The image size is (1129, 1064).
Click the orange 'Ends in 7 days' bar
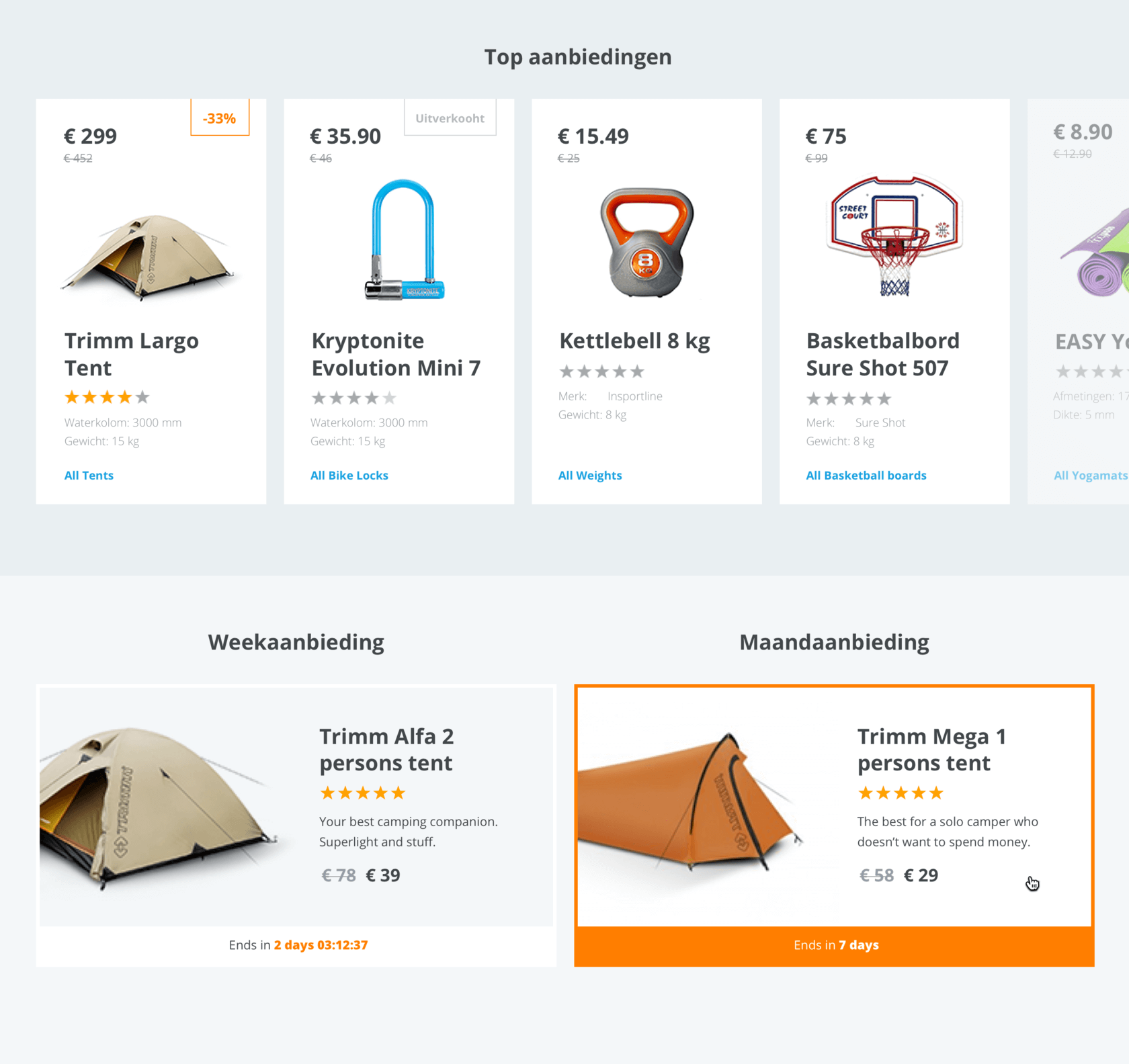coord(835,946)
